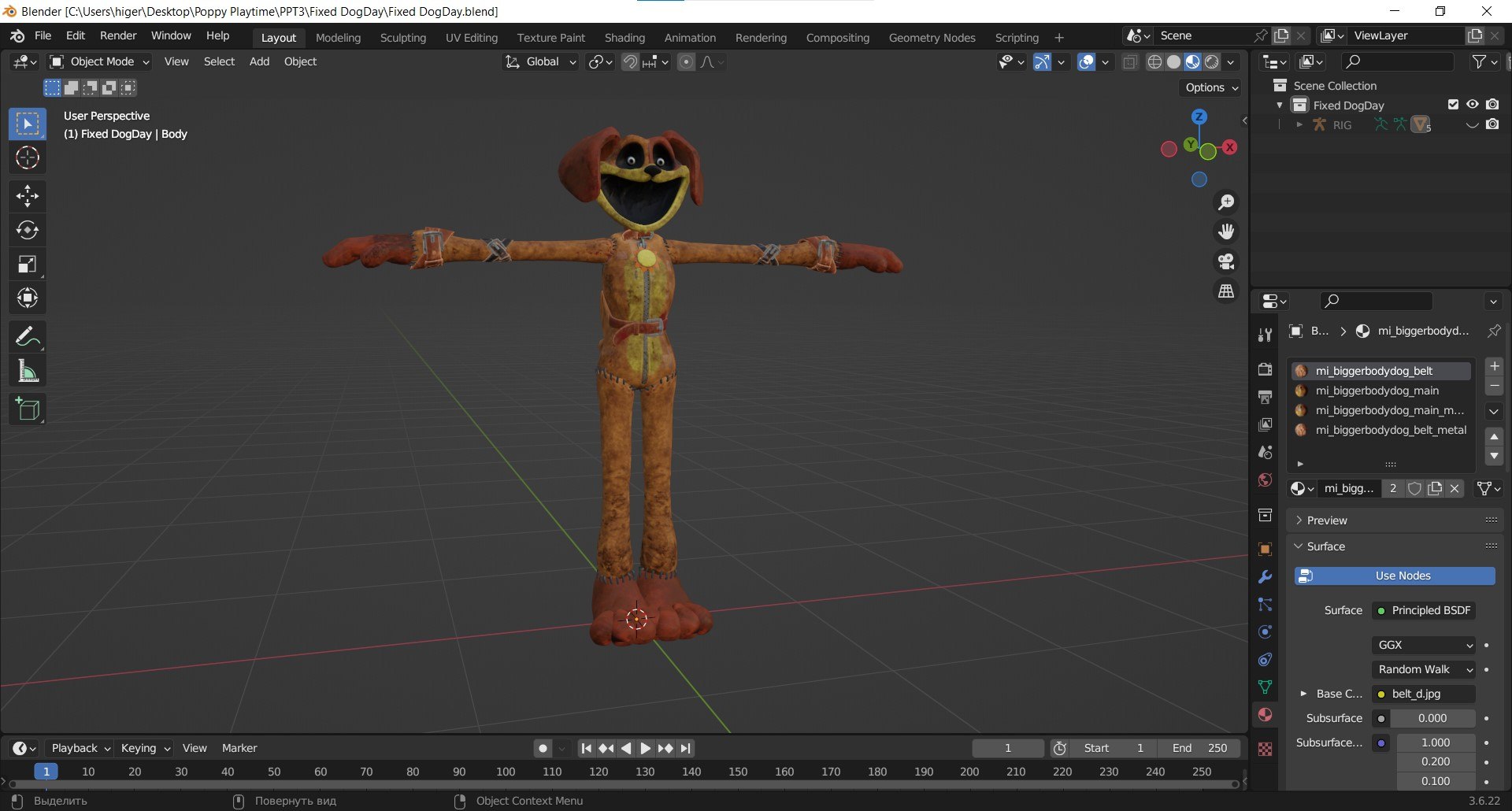Open the File menu
The width and height of the screenshot is (1512, 811).
(43, 36)
